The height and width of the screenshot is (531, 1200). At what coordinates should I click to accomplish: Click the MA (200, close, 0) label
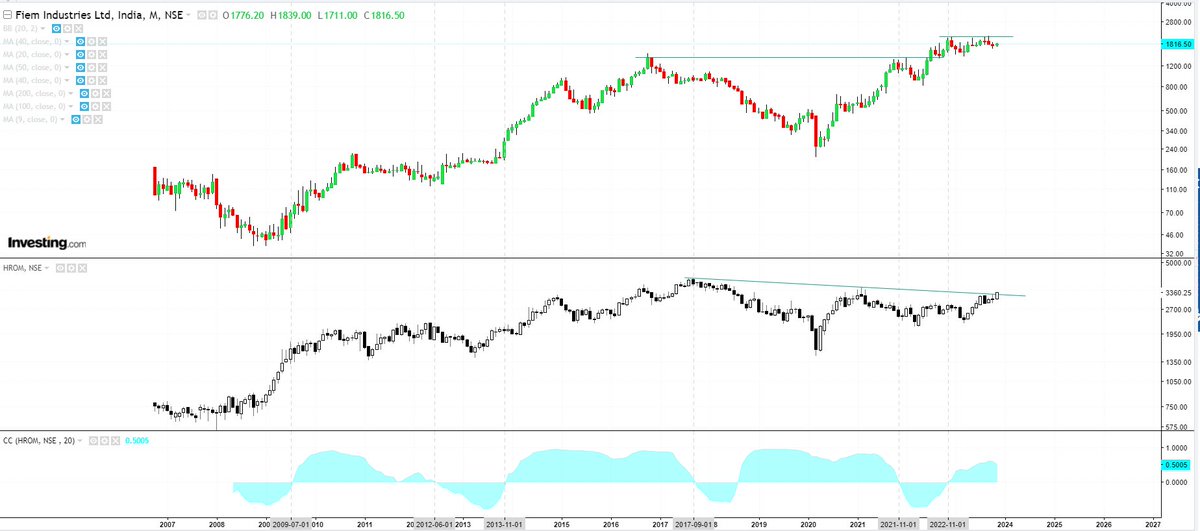pyautogui.click(x=34, y=94)
